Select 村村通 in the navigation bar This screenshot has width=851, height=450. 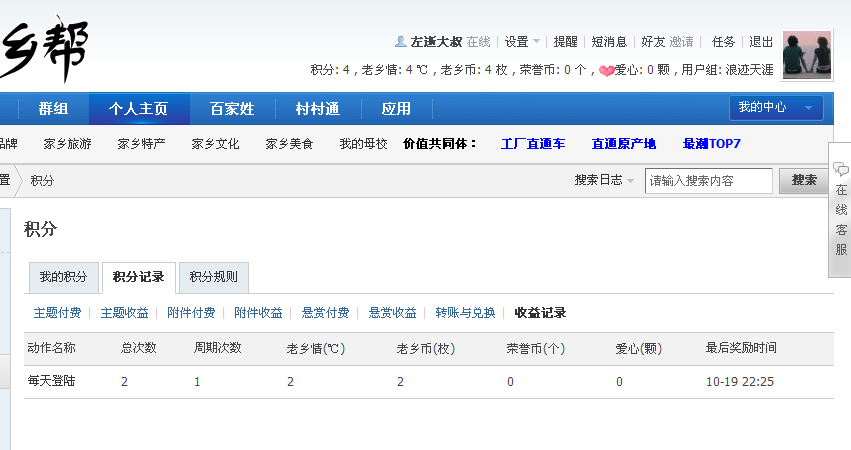pyautogui.click(x=317, y=109)
